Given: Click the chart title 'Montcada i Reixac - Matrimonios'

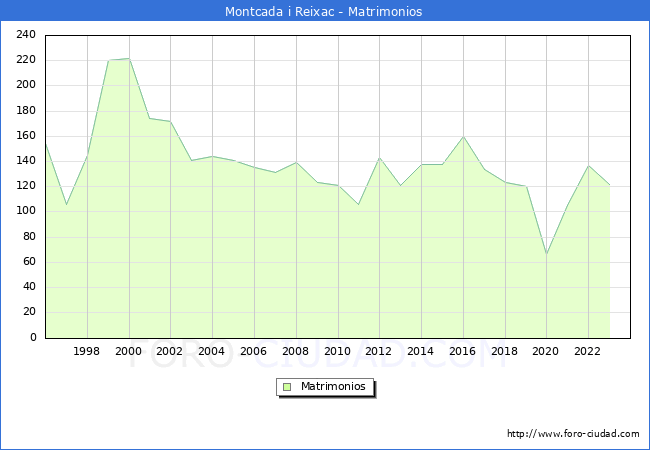Looking at the screenshot, I should (324, 12).
